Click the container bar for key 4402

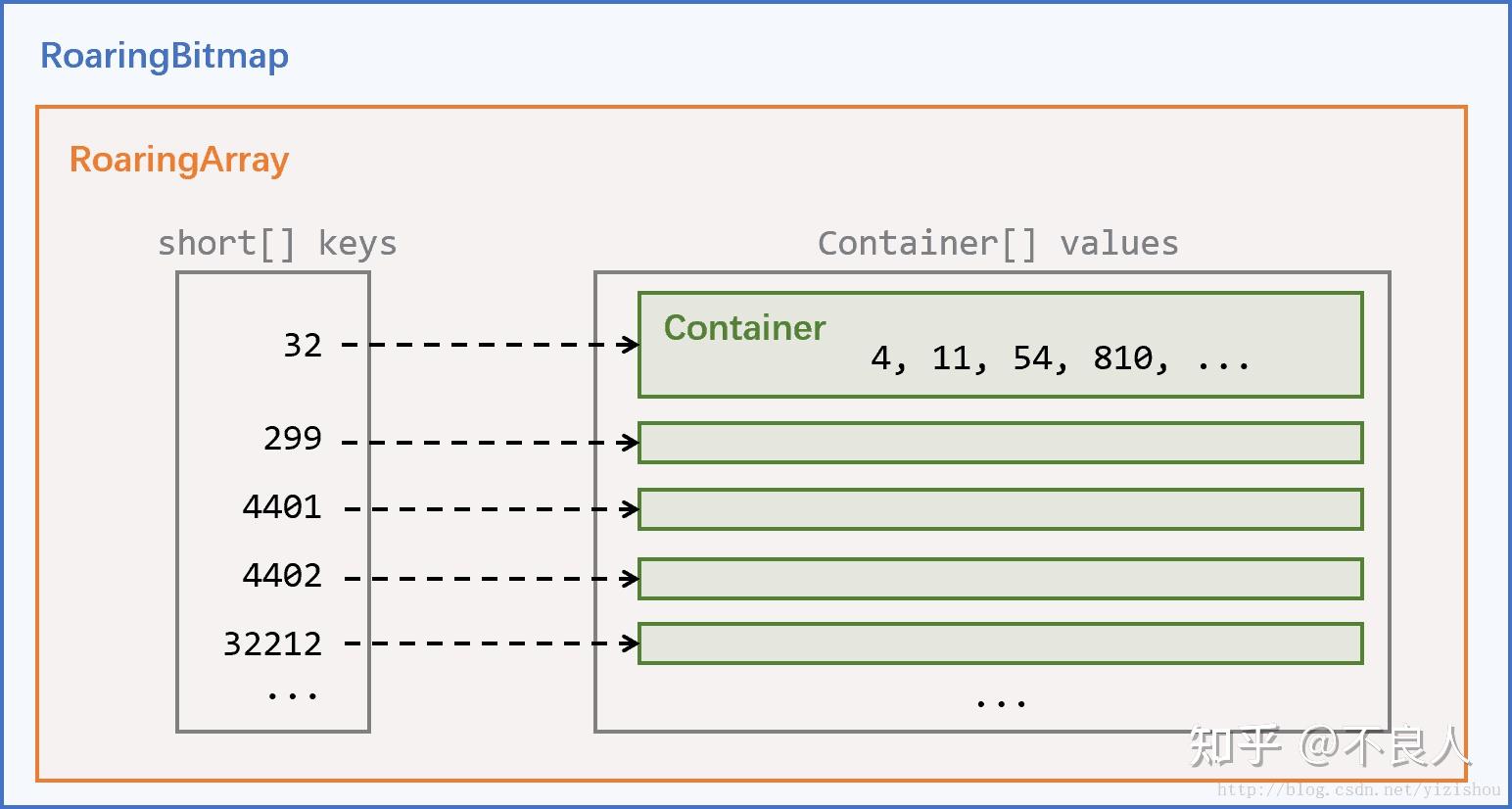click(x=1000, y=579)
